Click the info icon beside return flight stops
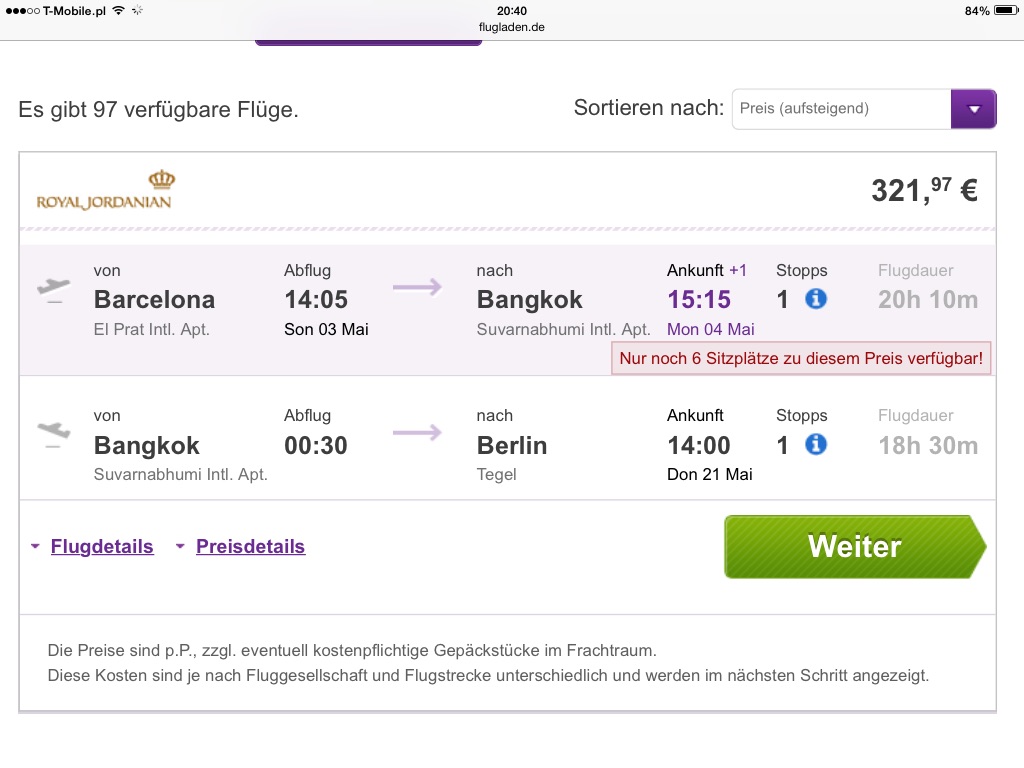The image size is (1024, 768). [816, 445]
